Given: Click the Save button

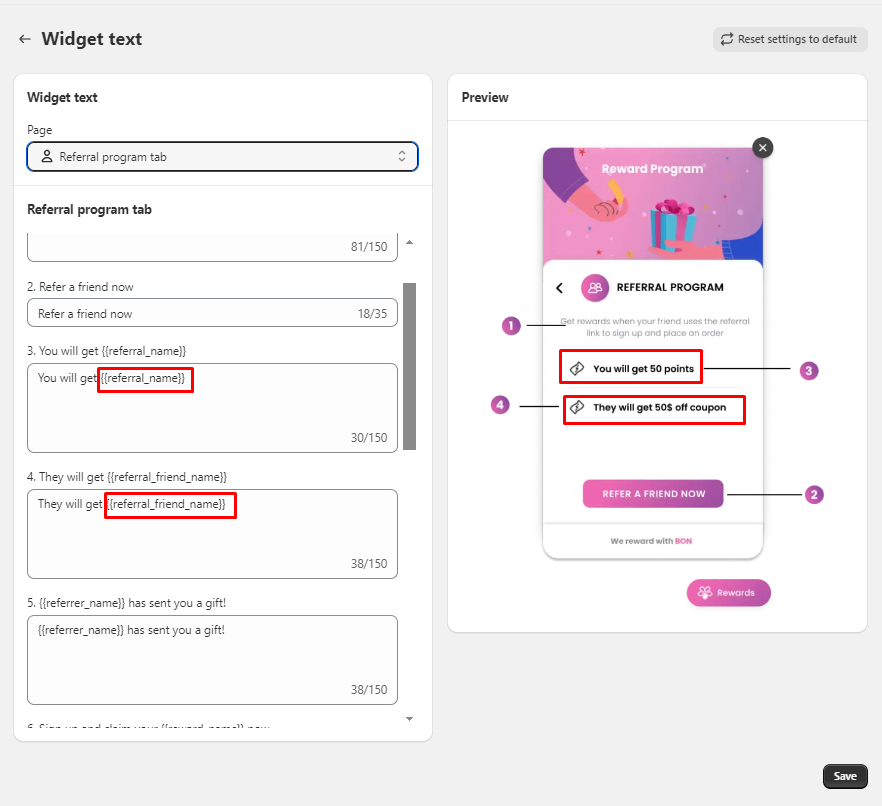Looking at the screenshot, I should [845, 776].
